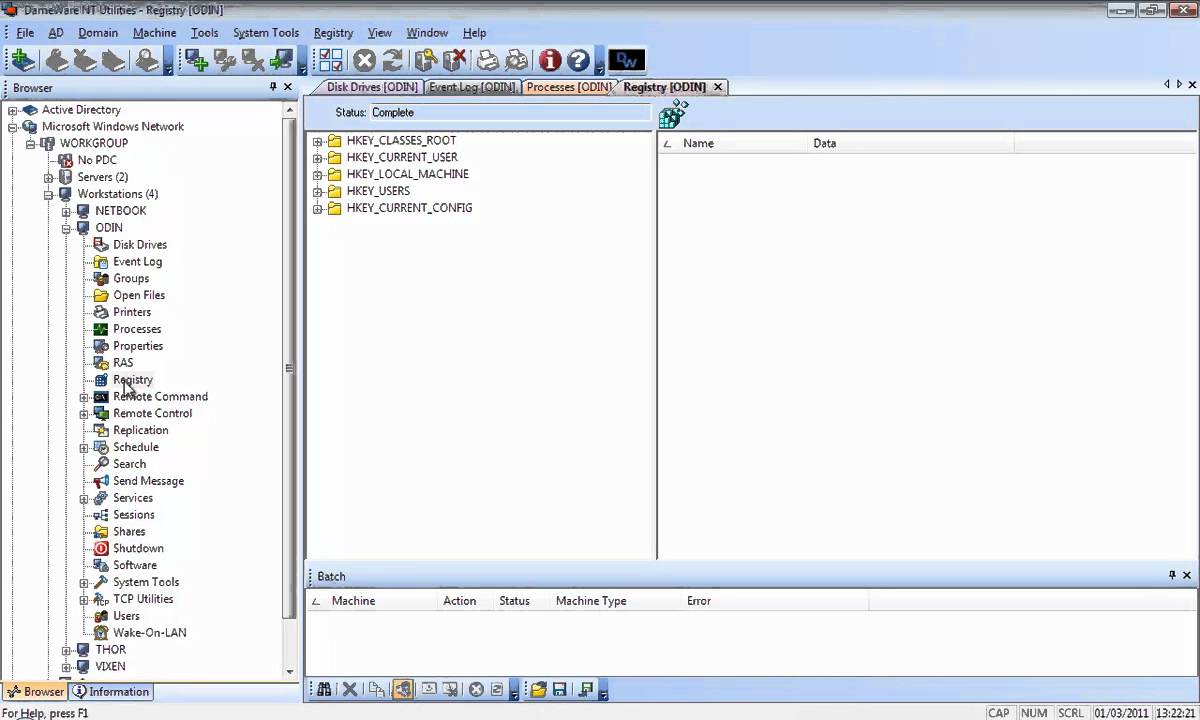
Task: Click the gray circle X stop icon
Action: coord(364,61)
